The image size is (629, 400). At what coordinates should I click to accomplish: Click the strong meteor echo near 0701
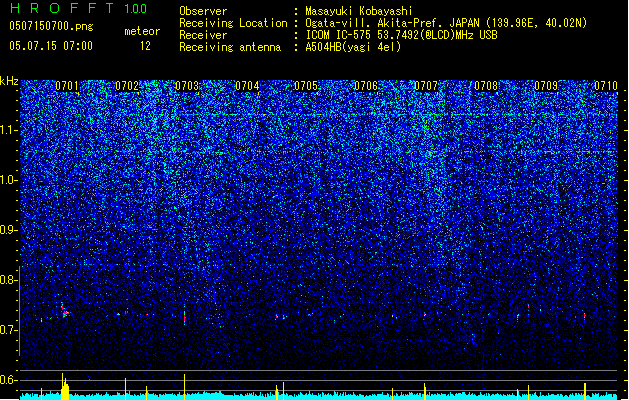click(x=65, y=311)
